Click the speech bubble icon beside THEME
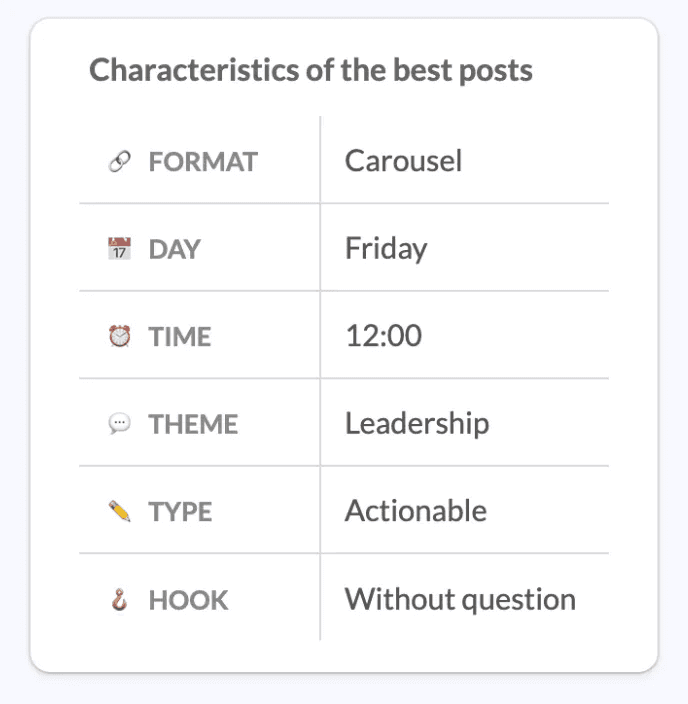The height and width of the screenshot is (704, 688). 119,423
